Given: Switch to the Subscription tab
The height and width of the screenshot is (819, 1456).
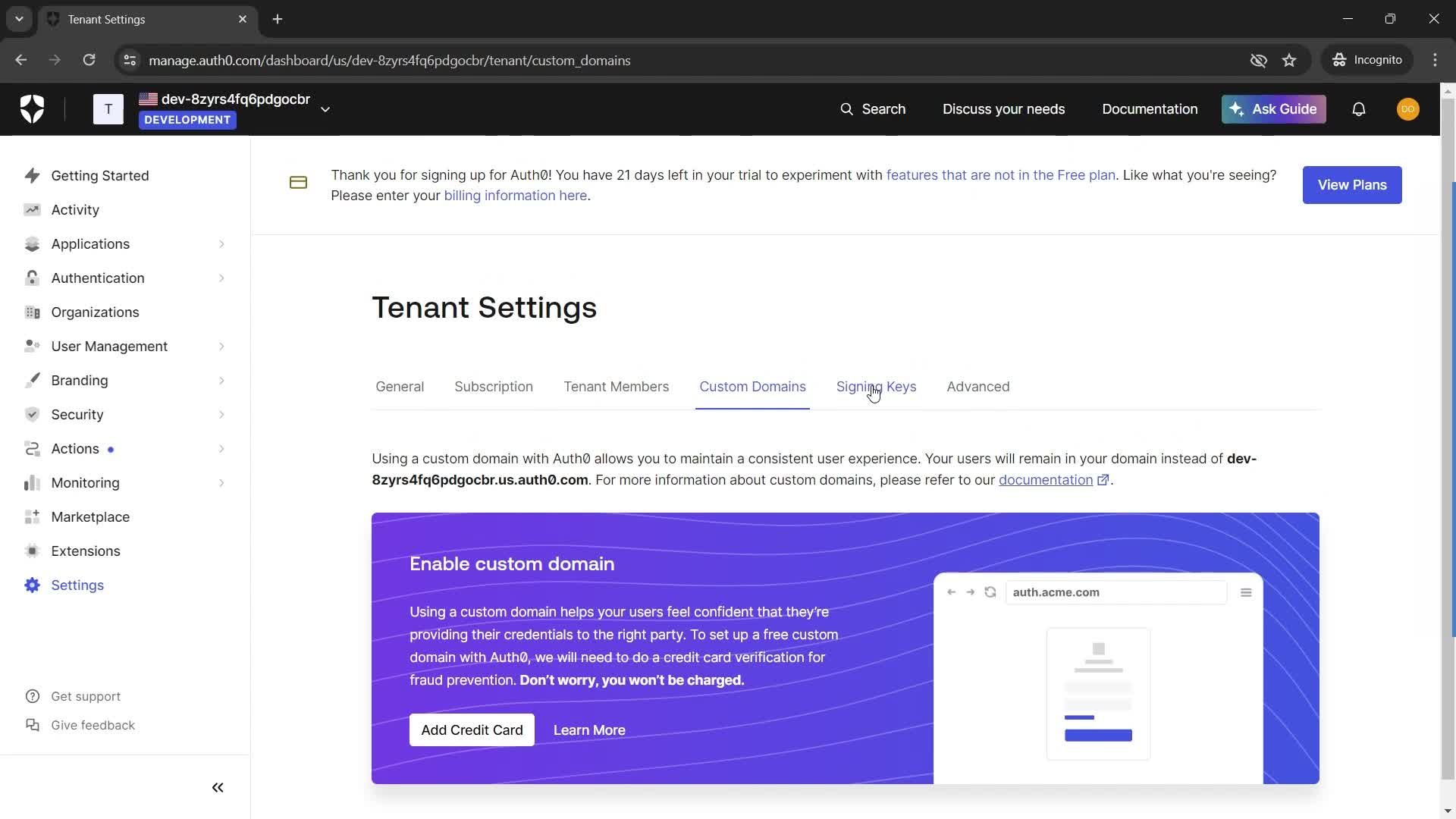Looking at the screenshot, I should (x=494, y=387).
